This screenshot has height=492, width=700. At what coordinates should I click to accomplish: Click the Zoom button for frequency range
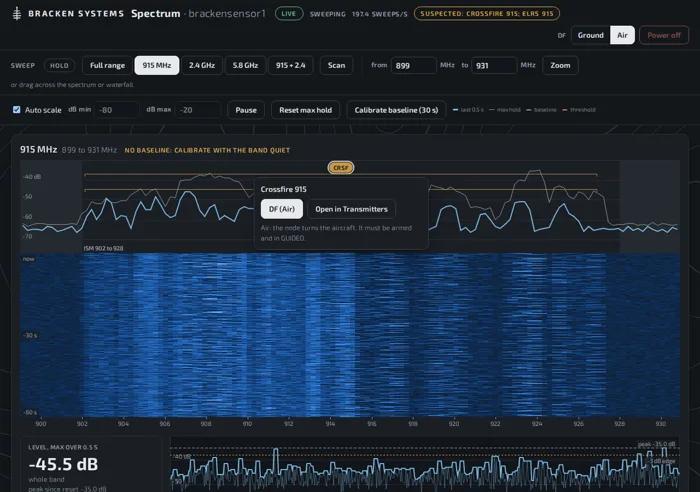click(x=560, y=65)
